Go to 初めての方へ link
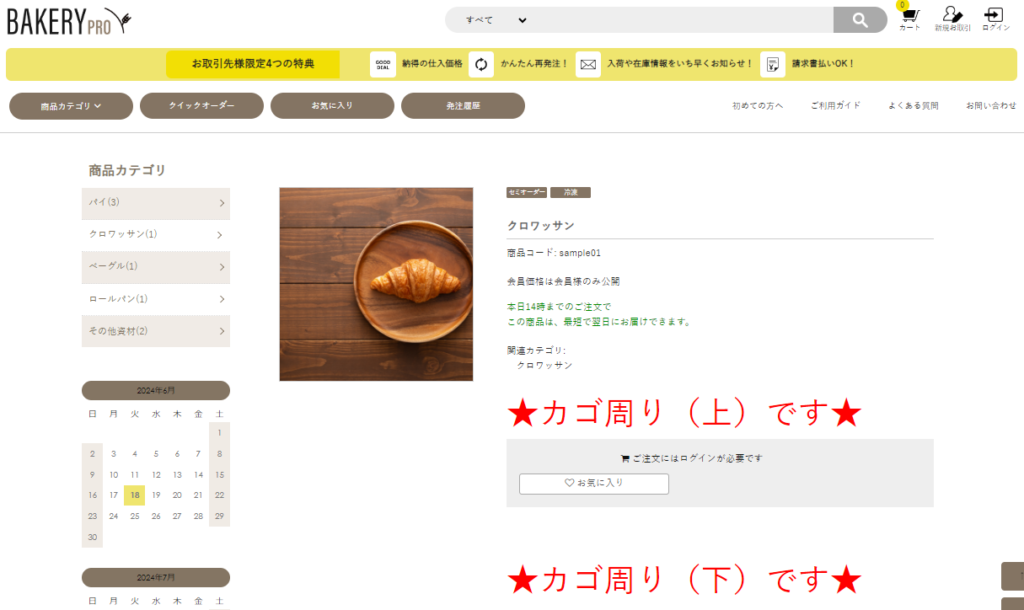Viewport: 1024px width, 610px height. (x=757, y=106)
